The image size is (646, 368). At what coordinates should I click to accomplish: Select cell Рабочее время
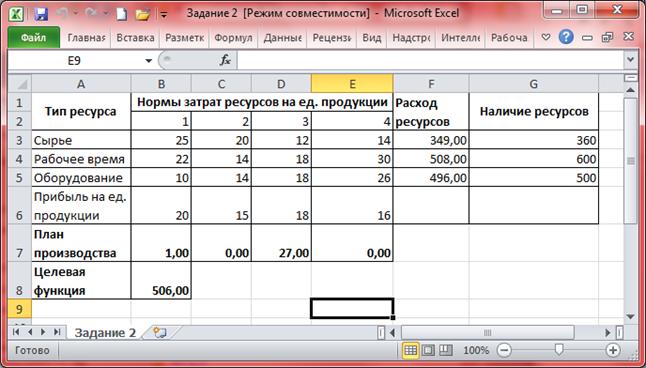click(x=81, y=159)
